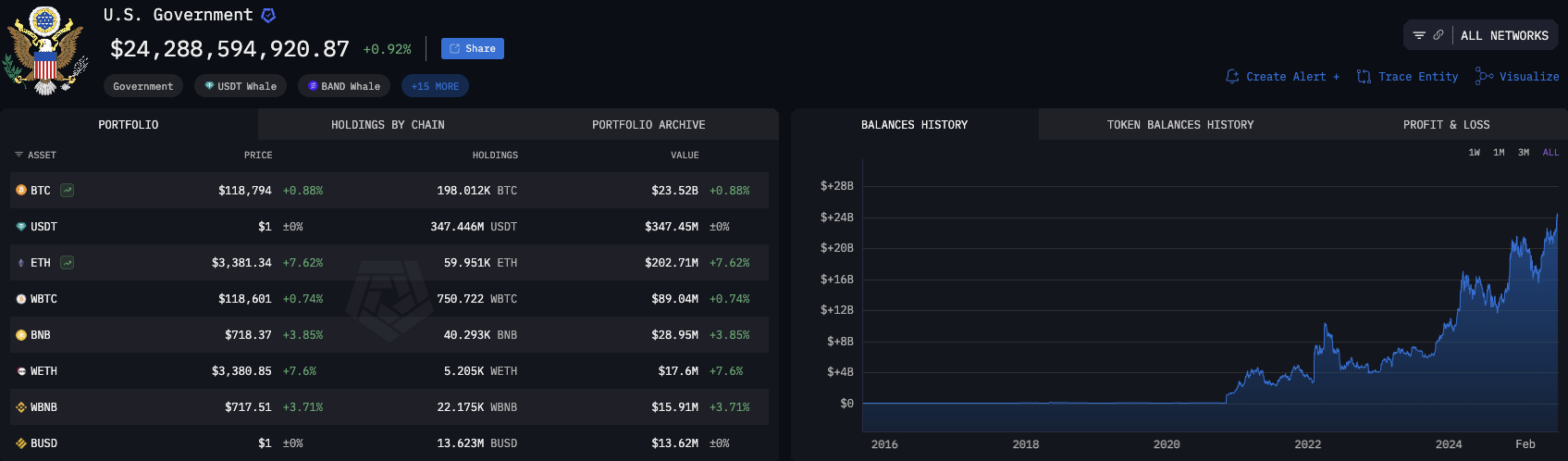Filter assets using the ASSET column icon
Image resolution: width=1568 pixels, height=461 pixels.
(19, 155)
